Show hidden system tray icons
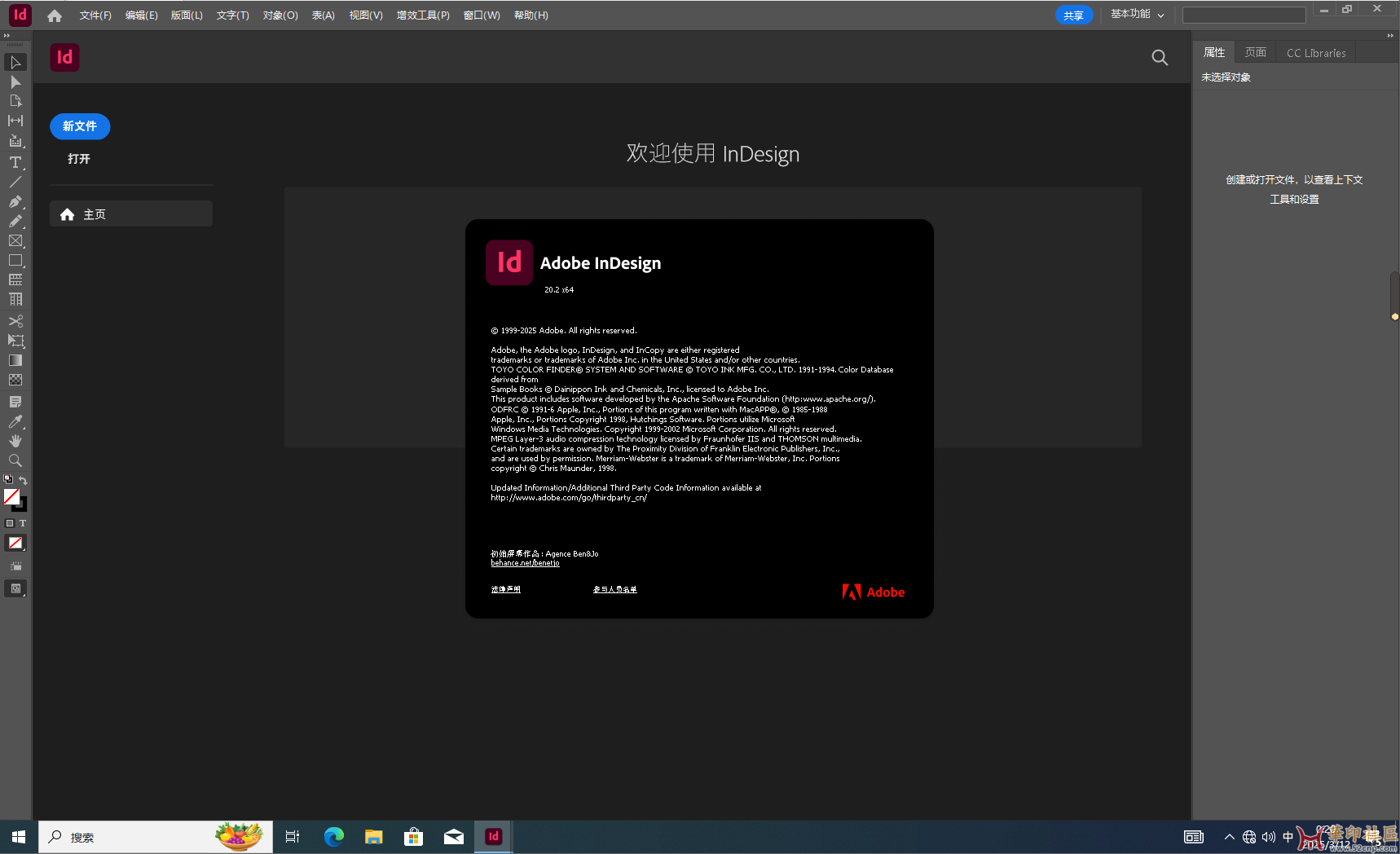1400x854 pixels. [x=1229, y=837]
